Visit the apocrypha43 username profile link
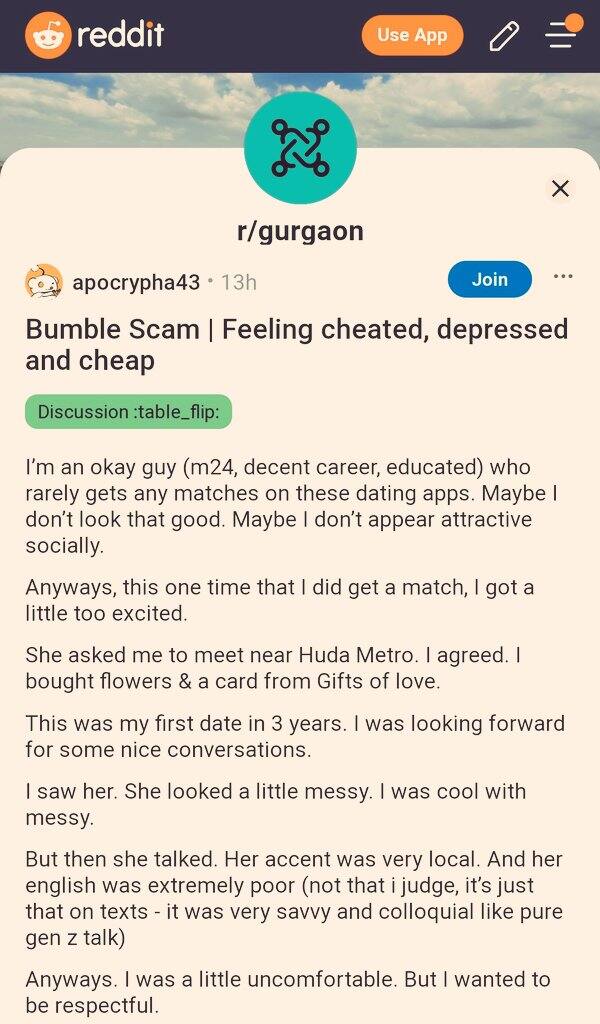600x1024 pixels. tap(136, 282)
